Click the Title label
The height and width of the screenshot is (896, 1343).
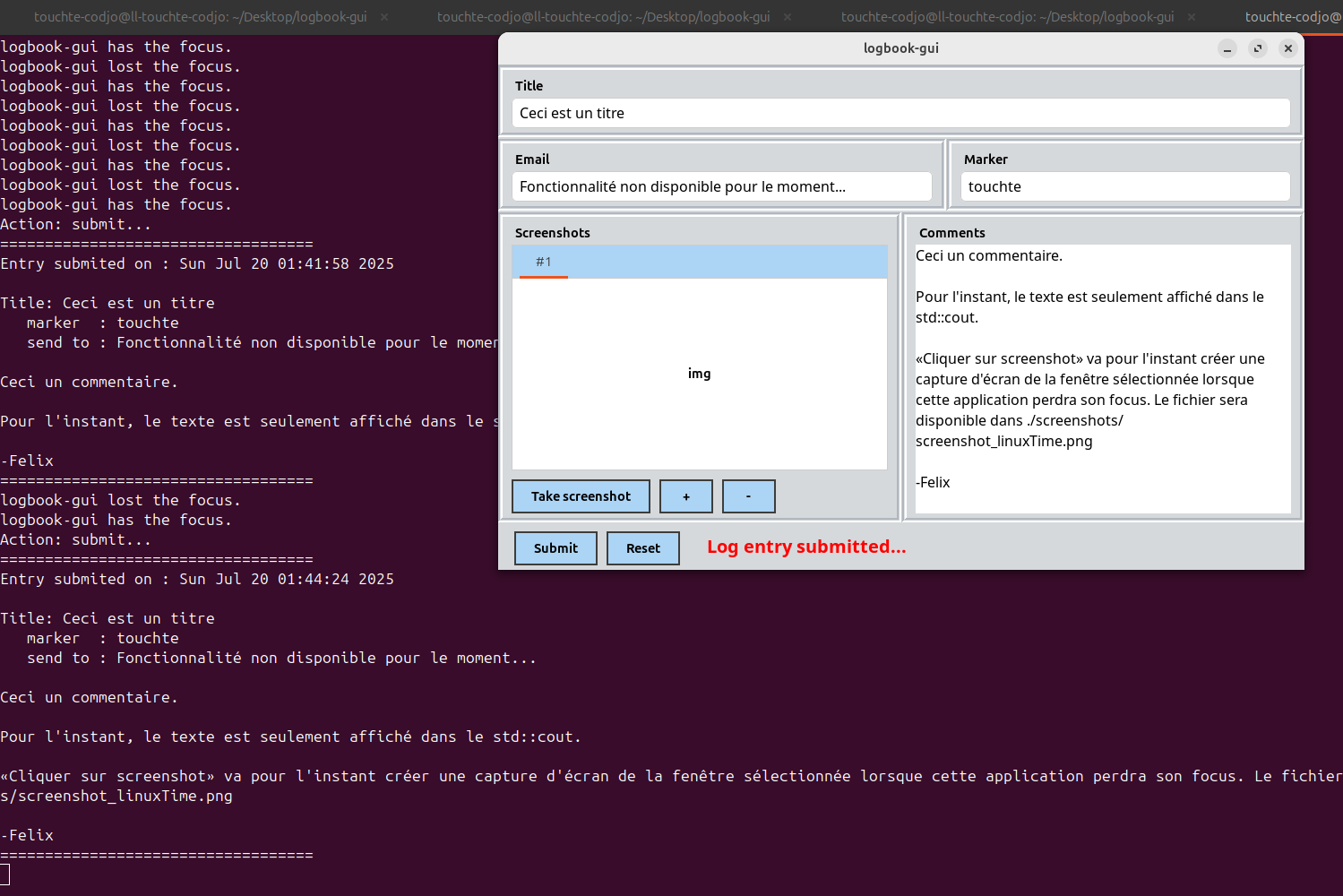click(529, 86)
